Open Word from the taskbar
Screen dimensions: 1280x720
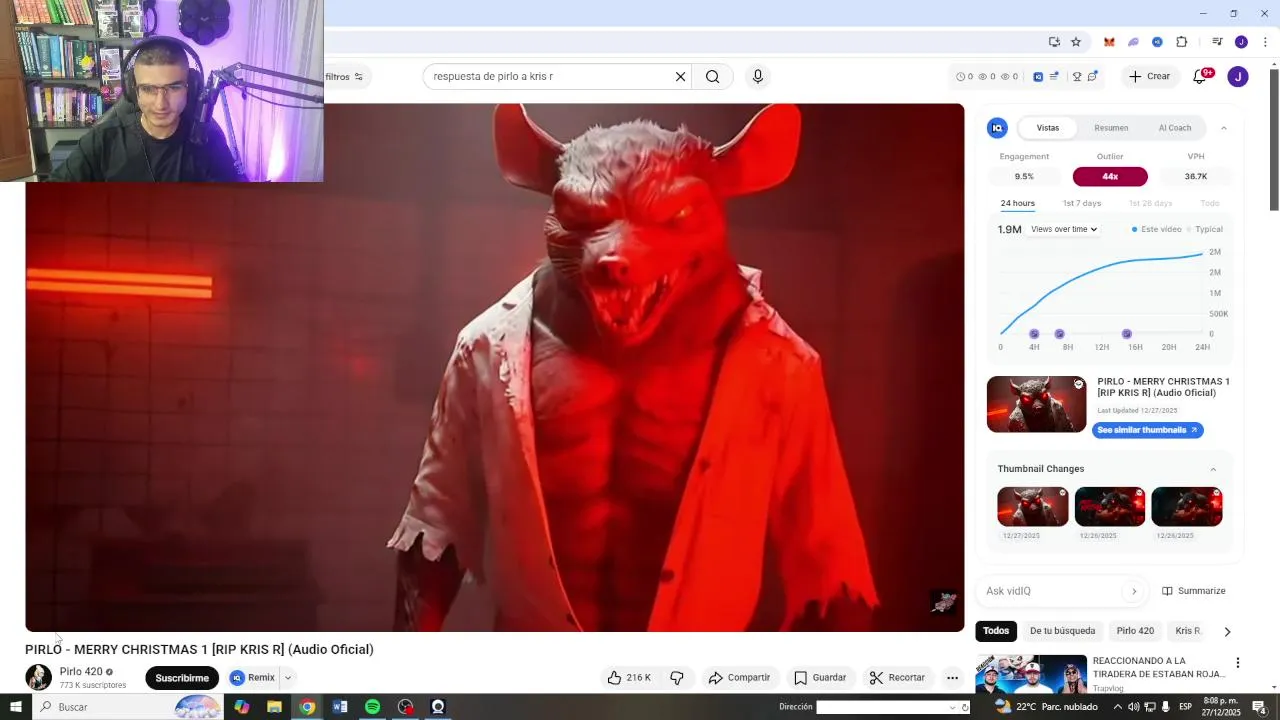[340, 707]
